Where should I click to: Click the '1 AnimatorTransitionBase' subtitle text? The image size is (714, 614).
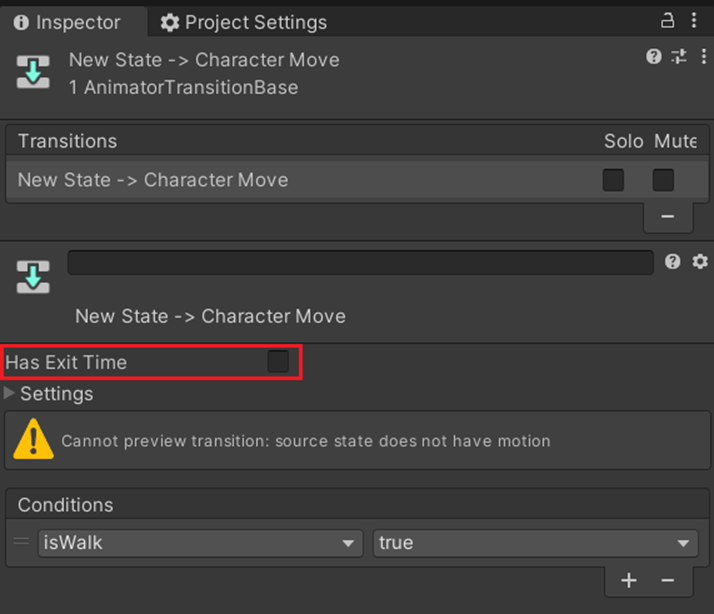[184, 87]
